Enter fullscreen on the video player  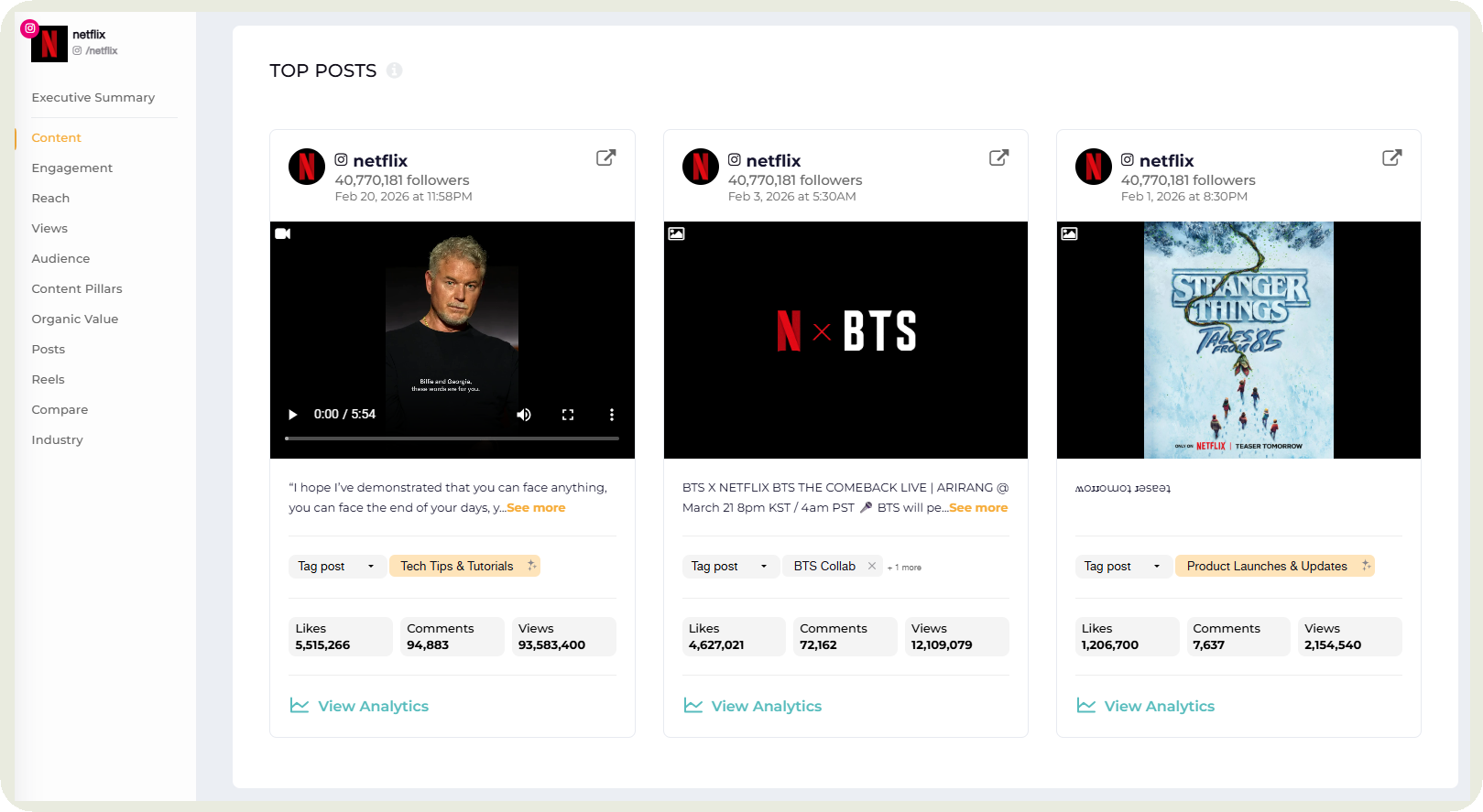[x=568, y=415]
